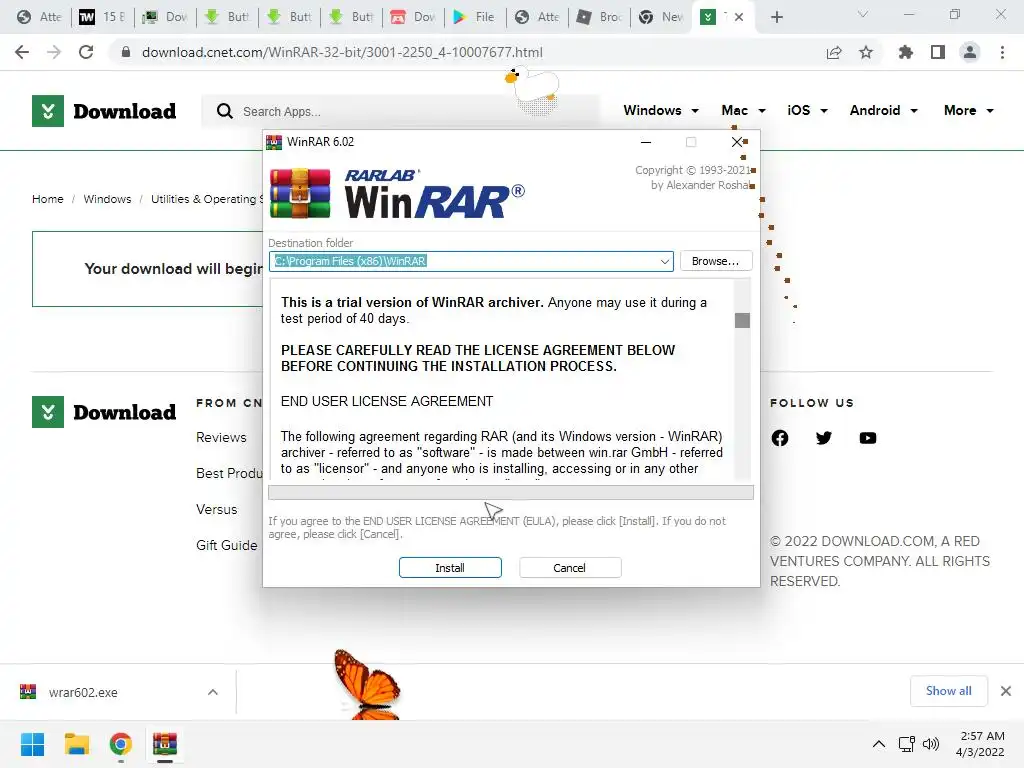Open the Chrome extensions puzzle icon
1024x768 pixels.
[x=905, y=52]
